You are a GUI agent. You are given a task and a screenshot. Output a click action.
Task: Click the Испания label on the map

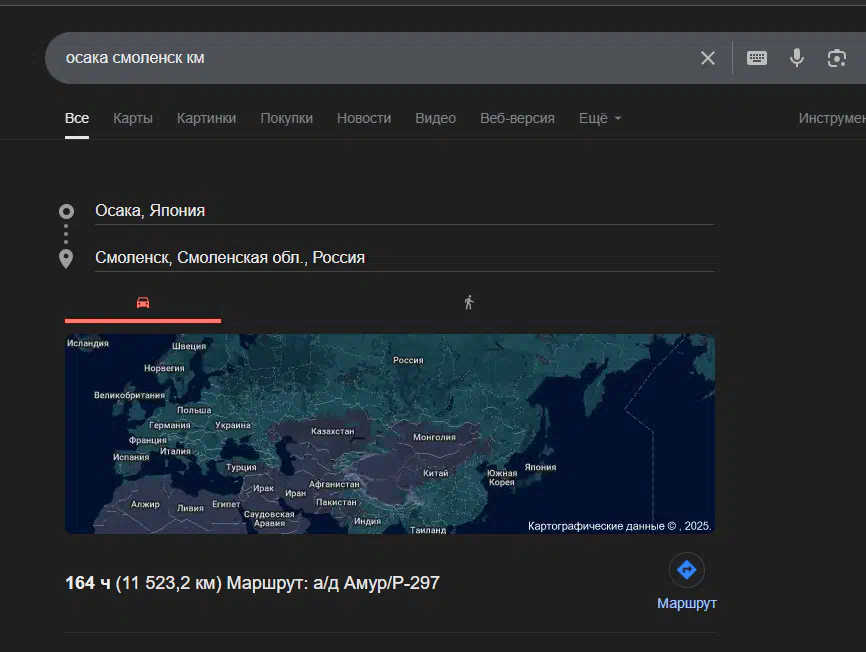pyautogui.click(x=131, y=457)
